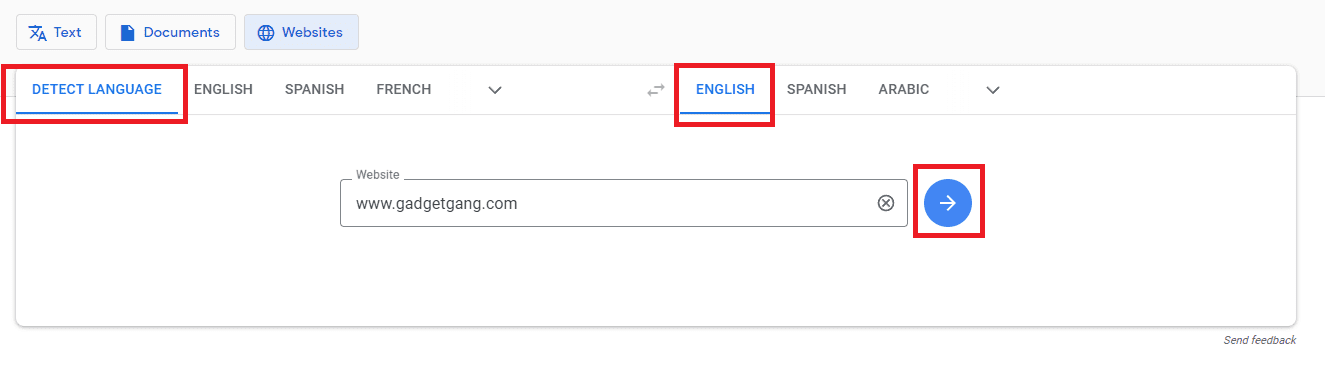The width and height of the screenshot is (1325, 367).
Task: Select Arabic as target language
Action: [x=904, y=89]
